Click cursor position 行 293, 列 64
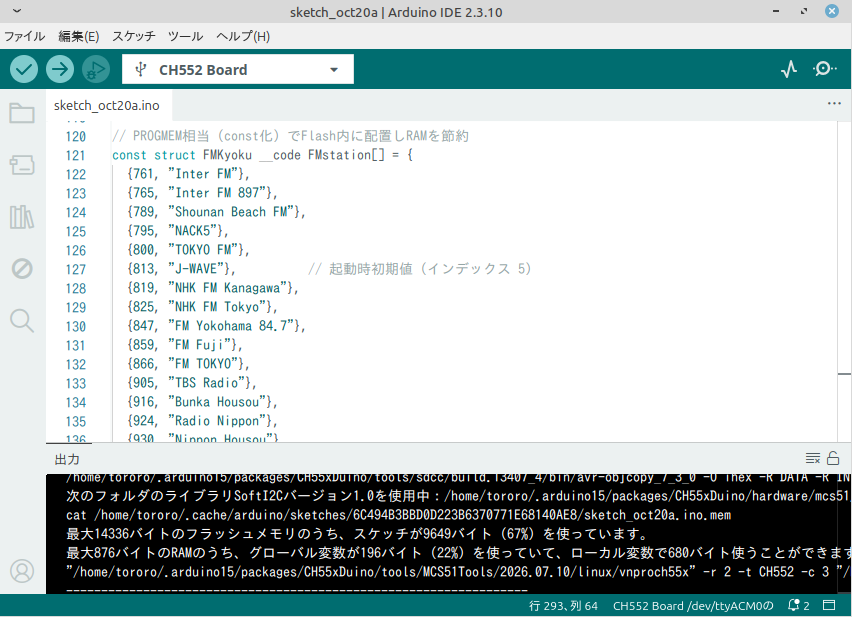Image resolution: width=852 pixels, height=617 pixels. [563, 605]
